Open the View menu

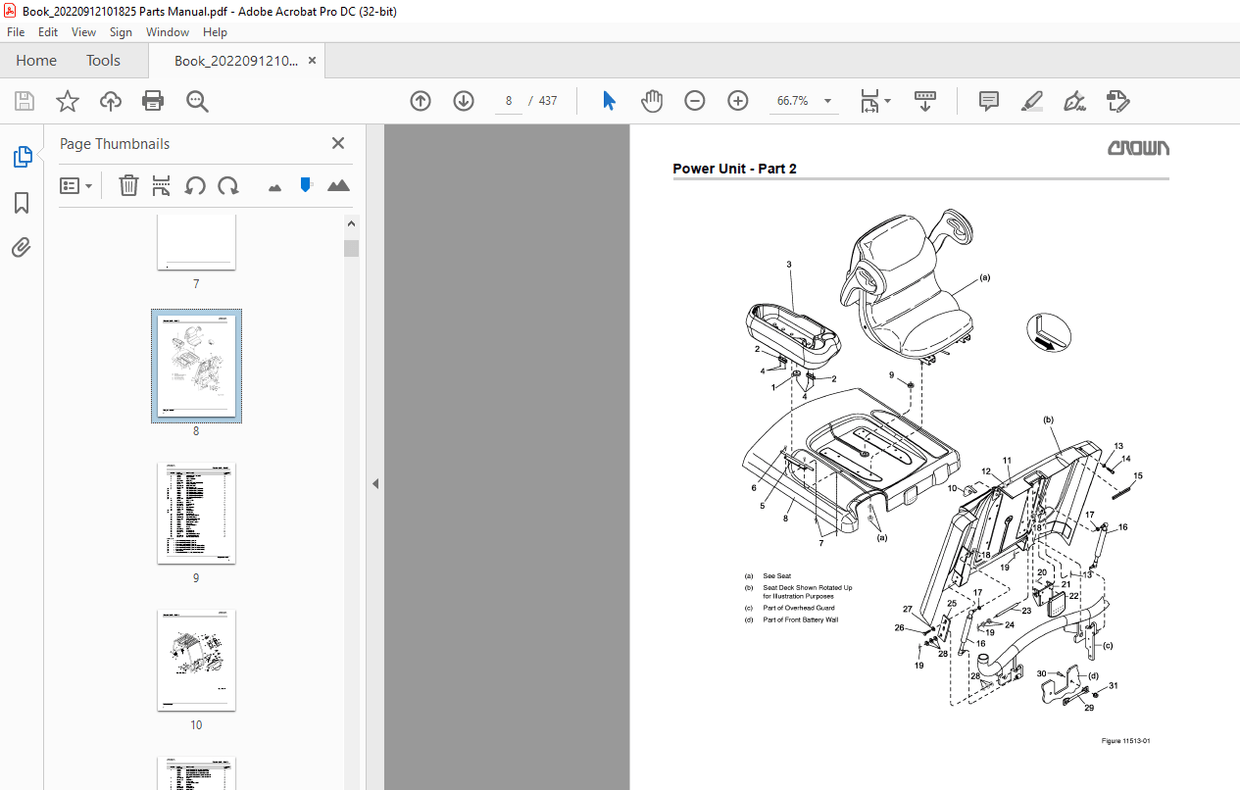point(83,31)
